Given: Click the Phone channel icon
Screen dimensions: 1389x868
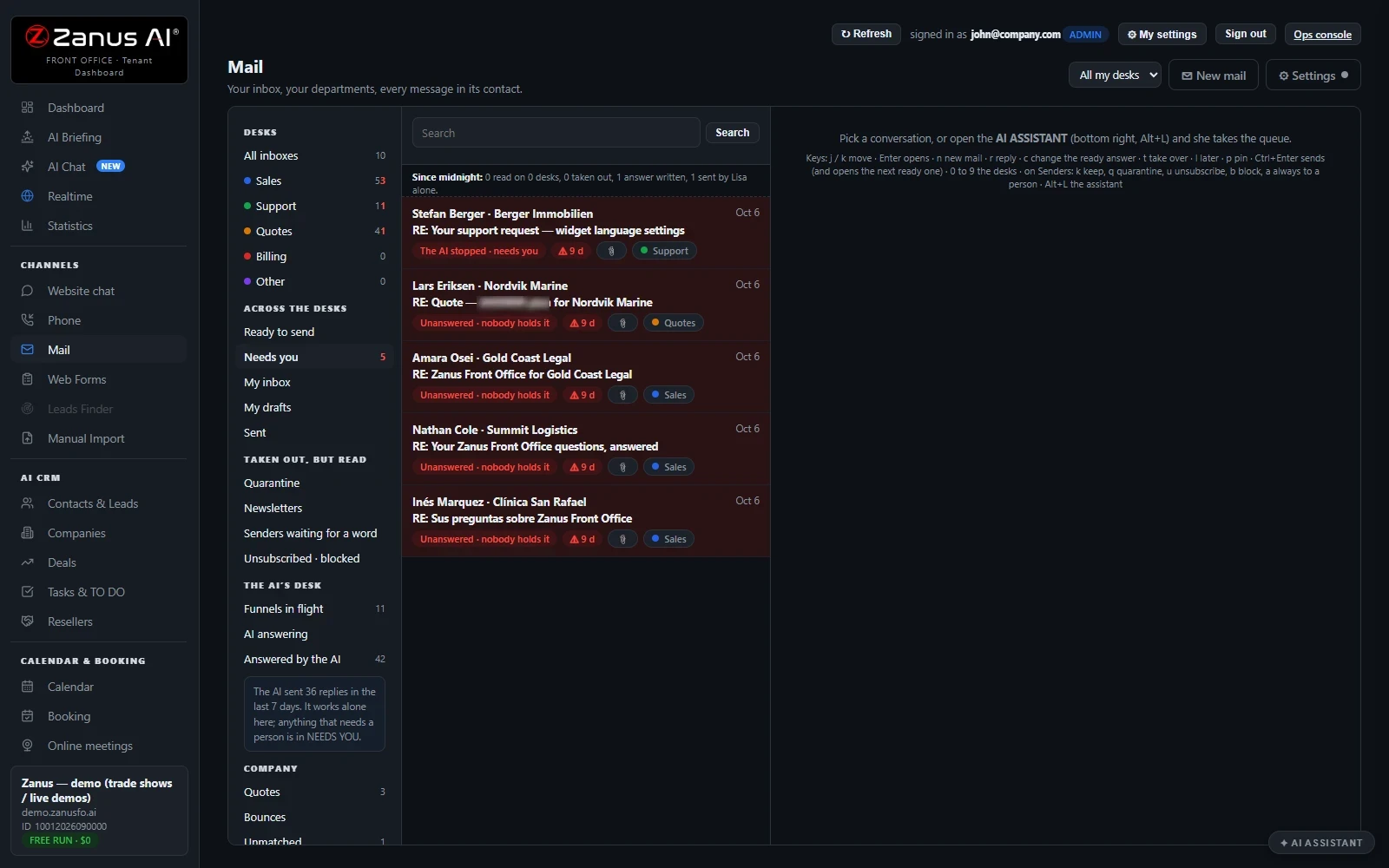Looking at the screenshot, I should 27,320.
